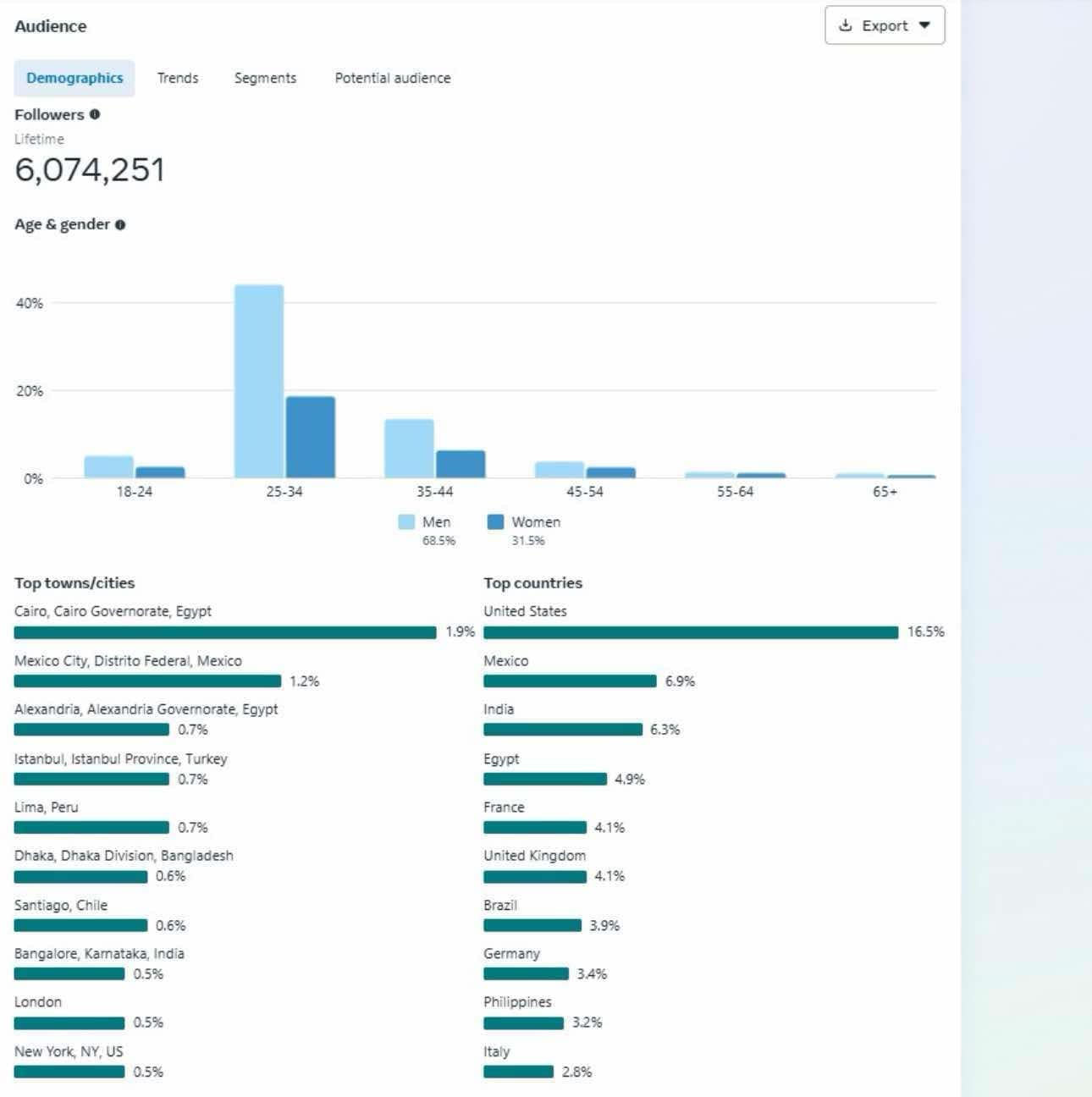Viewport: 1092px width, 1097px height.
Task: Switch to the Trends tab
Action: click(178, 78)
